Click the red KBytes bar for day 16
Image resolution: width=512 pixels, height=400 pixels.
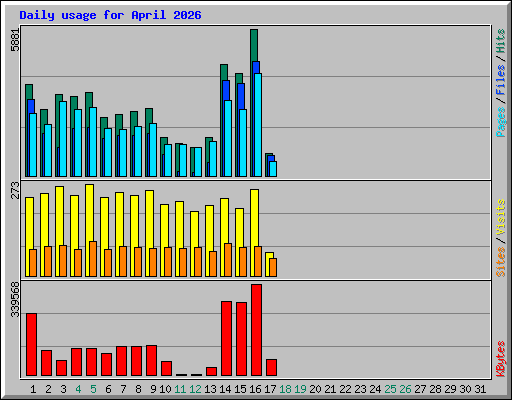pos(257,330)
